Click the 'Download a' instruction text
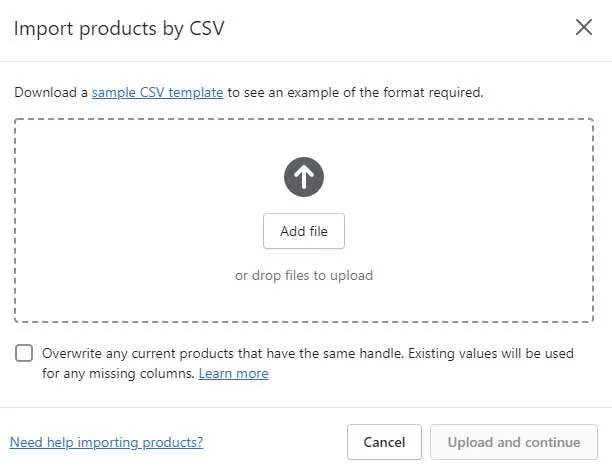The image size is (612, 471). [51, 92]
